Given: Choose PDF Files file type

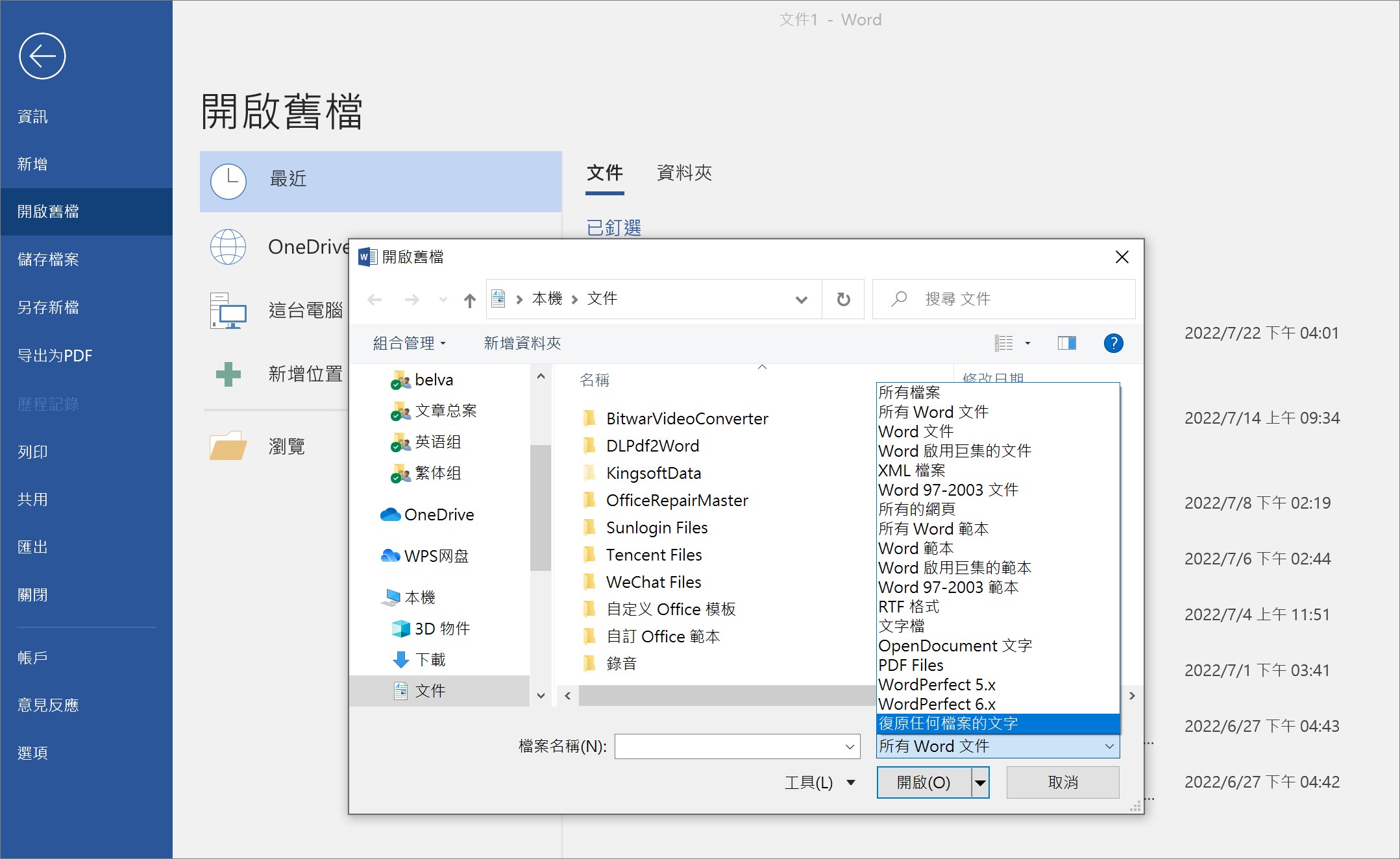Looking at the screenshot, I should (x=998, y=666).
